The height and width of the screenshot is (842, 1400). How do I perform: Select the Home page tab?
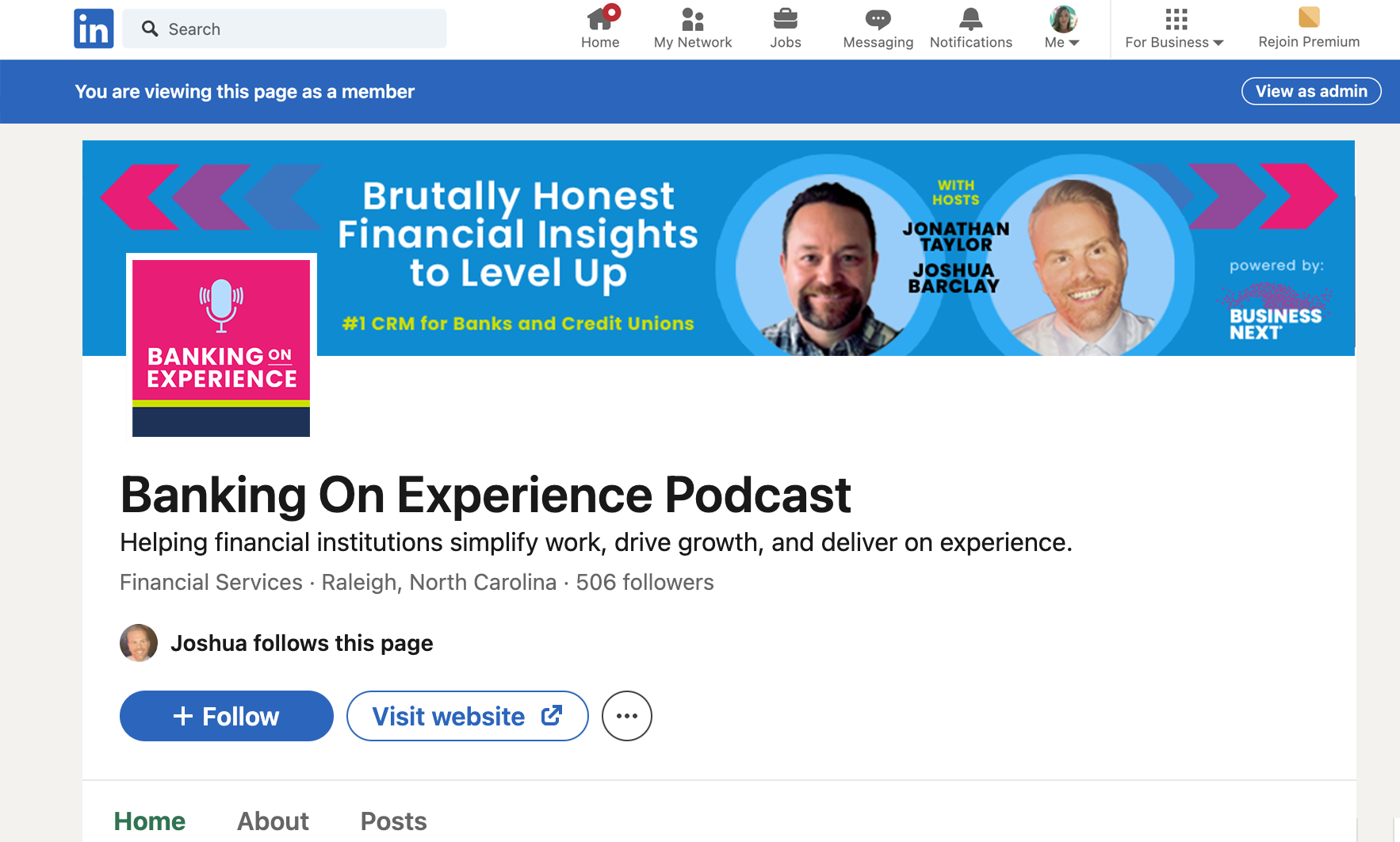[150, 821]
